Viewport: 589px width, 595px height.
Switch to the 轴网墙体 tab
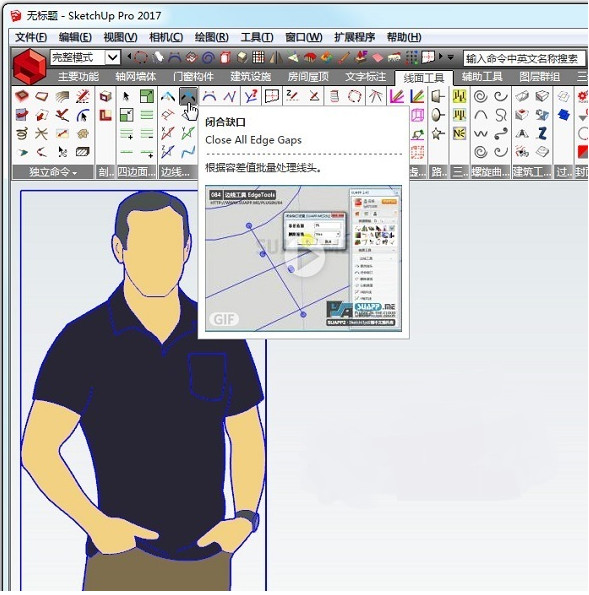point(135,77)
